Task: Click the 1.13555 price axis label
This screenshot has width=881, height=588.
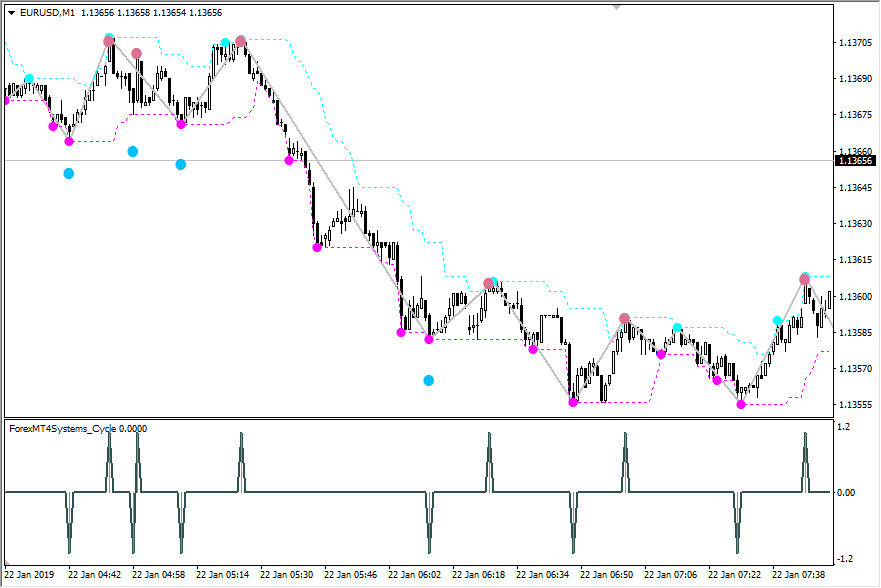Action: (x=853, y=405)
